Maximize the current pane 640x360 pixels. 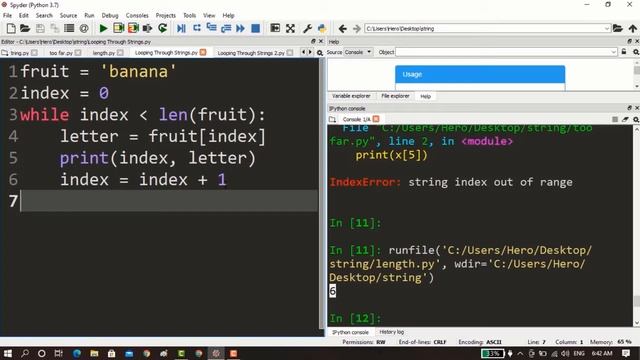[x=275, y=28]
